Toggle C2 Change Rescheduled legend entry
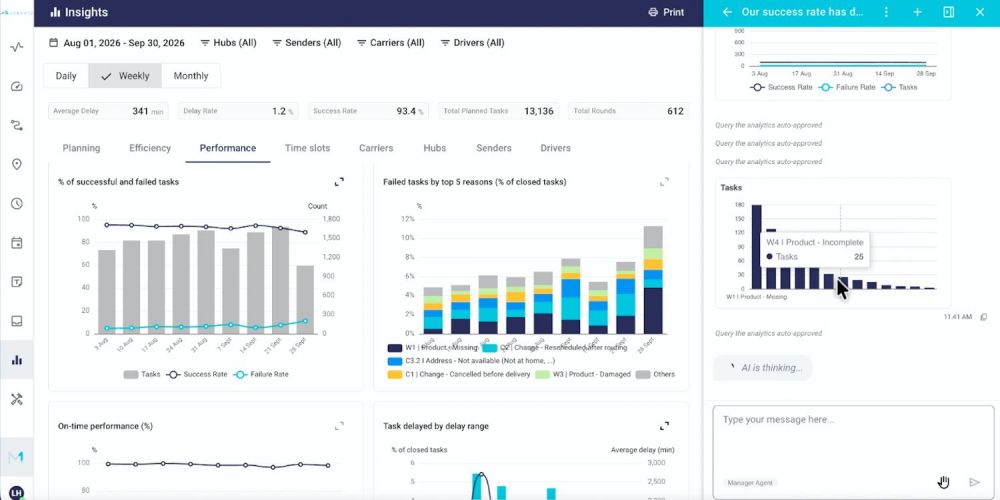 pyautogui.click(x=554, y=348)
